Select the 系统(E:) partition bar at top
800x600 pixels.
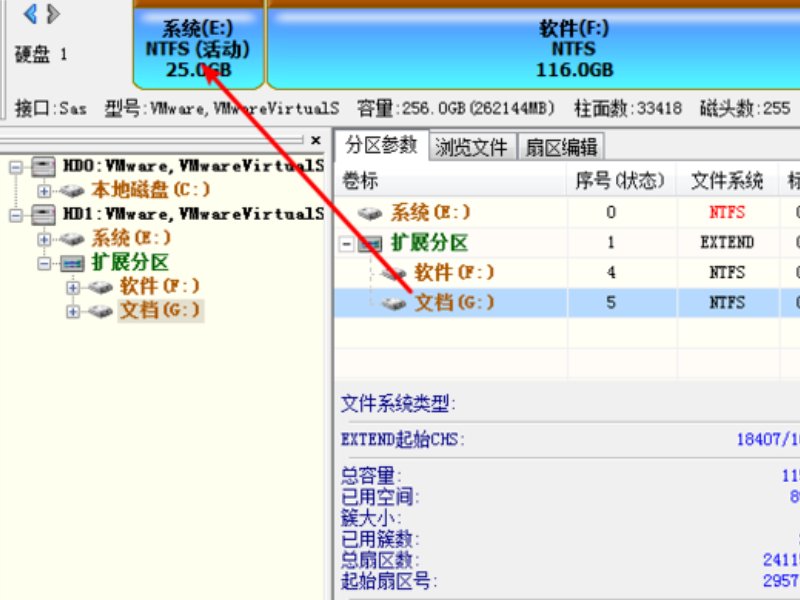(195, 45)
